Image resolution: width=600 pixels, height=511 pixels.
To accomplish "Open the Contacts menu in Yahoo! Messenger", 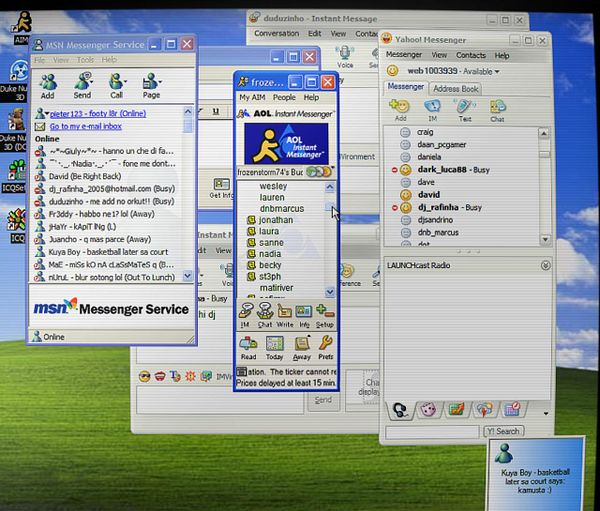I will point(471,56).
